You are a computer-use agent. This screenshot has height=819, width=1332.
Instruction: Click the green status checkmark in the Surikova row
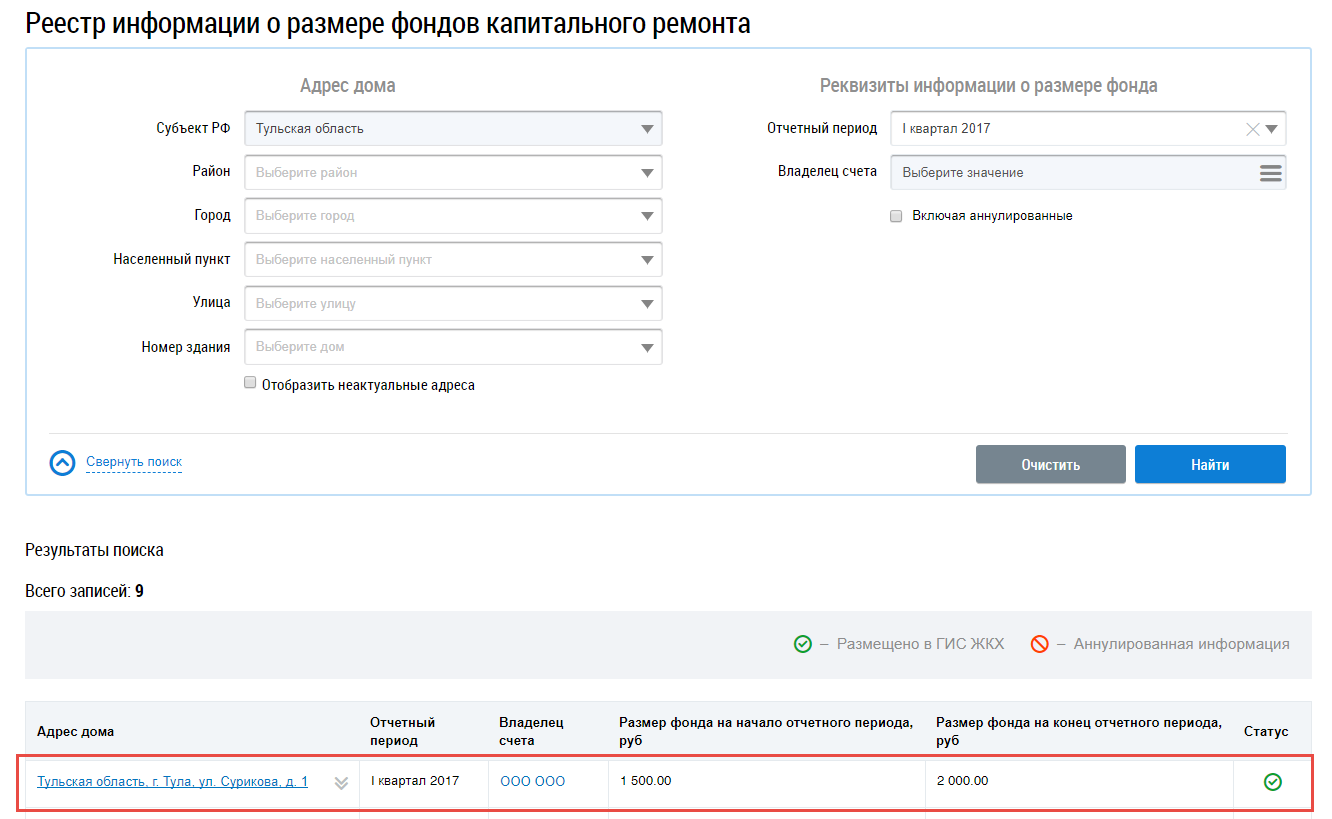[1272, 782]
